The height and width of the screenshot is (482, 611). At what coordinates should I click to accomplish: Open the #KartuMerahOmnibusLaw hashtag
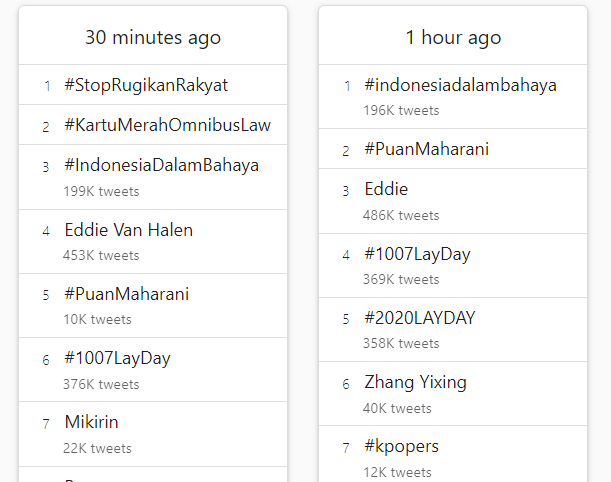pos(168,125)
